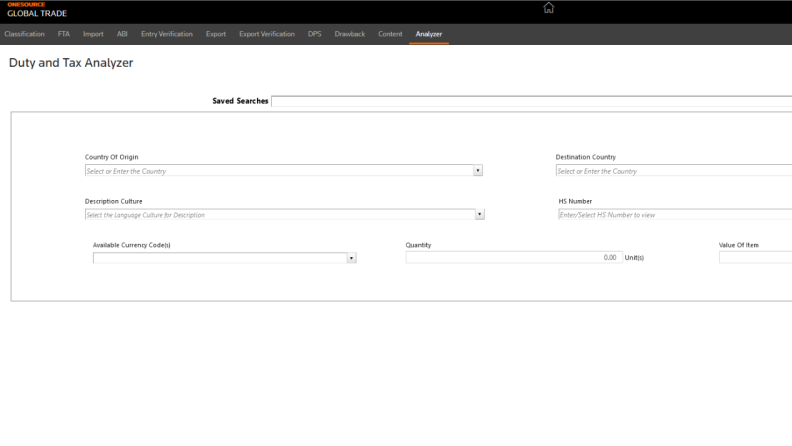
Task: Go to the Drawback tab
Action: (x=350, y=35)
